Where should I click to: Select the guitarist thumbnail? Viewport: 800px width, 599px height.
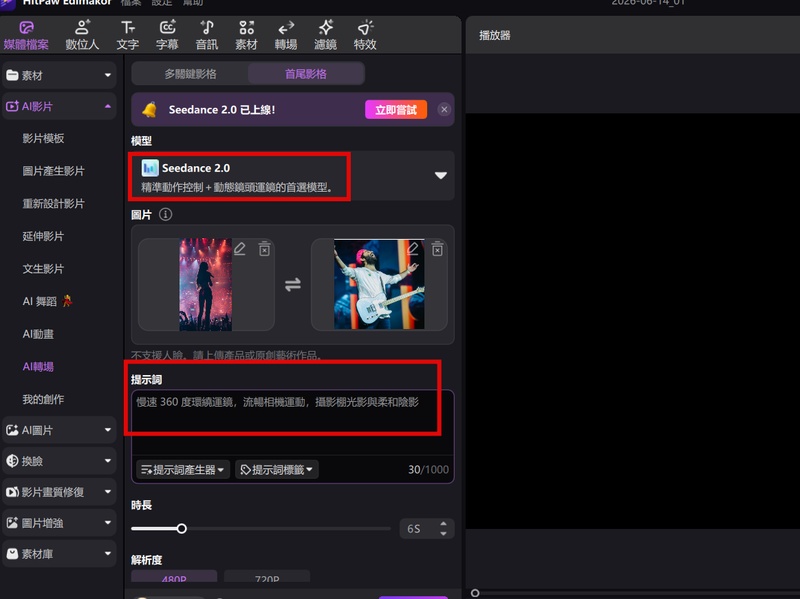pyautogui.click(x=379, y=284)
